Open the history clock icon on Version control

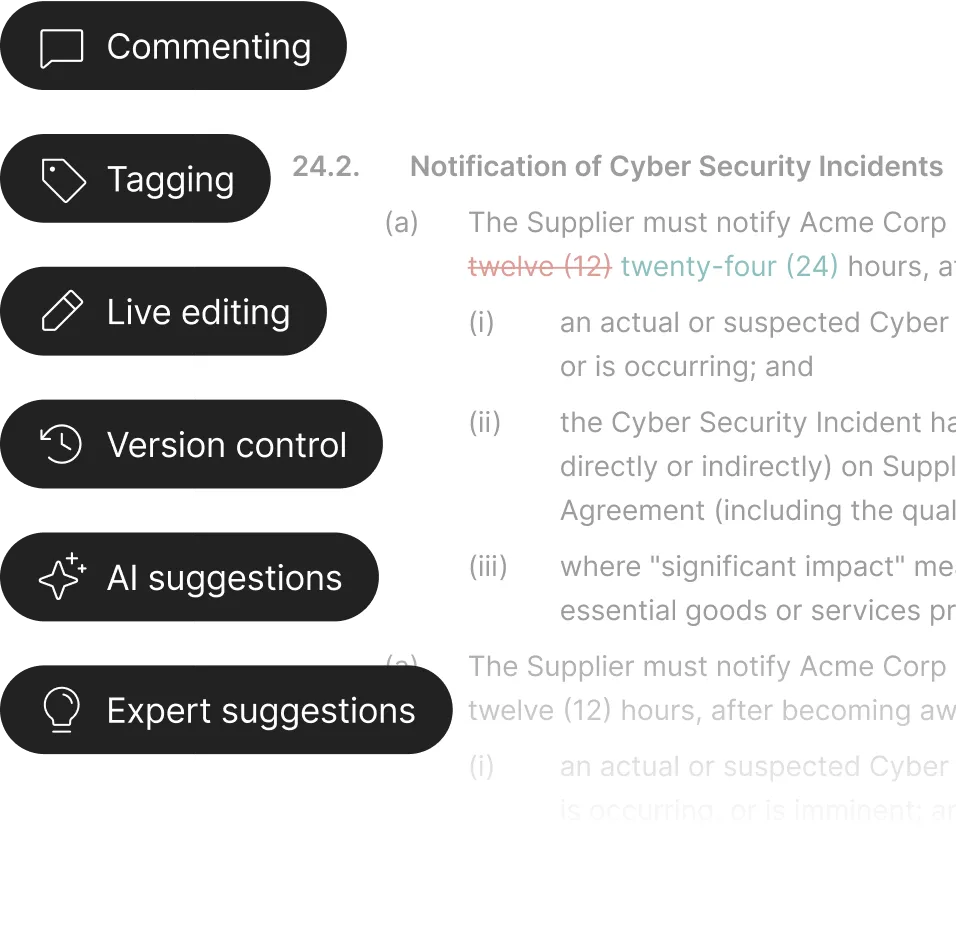pyautogui.click(x=60, y=444)
